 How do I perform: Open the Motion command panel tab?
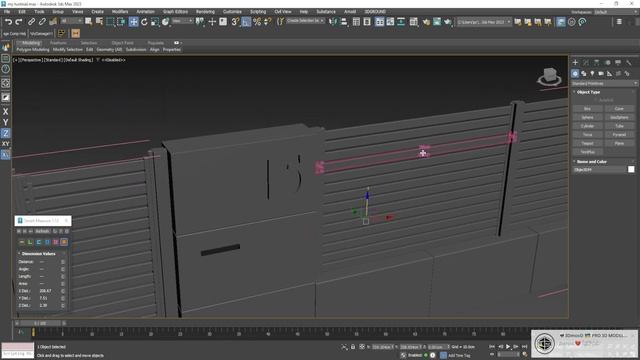click(607, 62)
